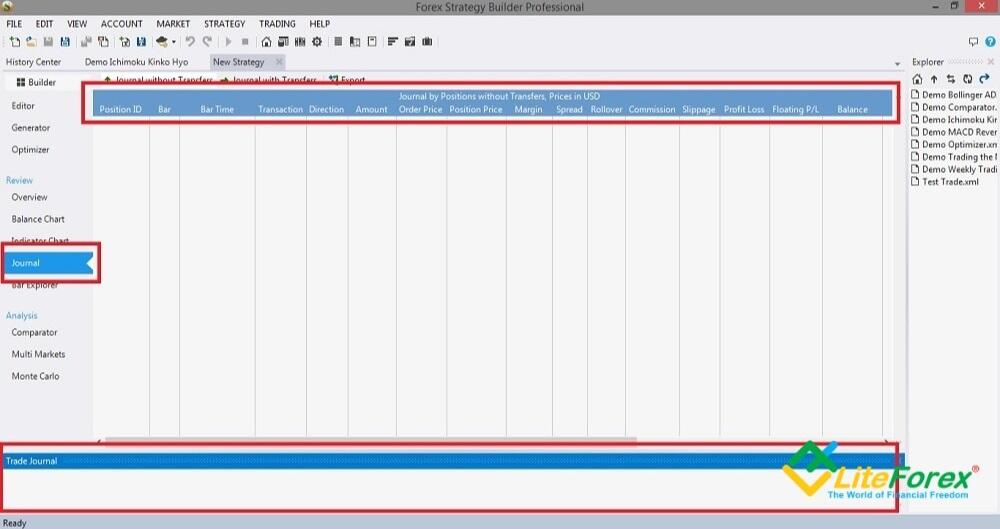Click the Explorer swap arrows icon

pyautogui.click(x=950, y=79)
